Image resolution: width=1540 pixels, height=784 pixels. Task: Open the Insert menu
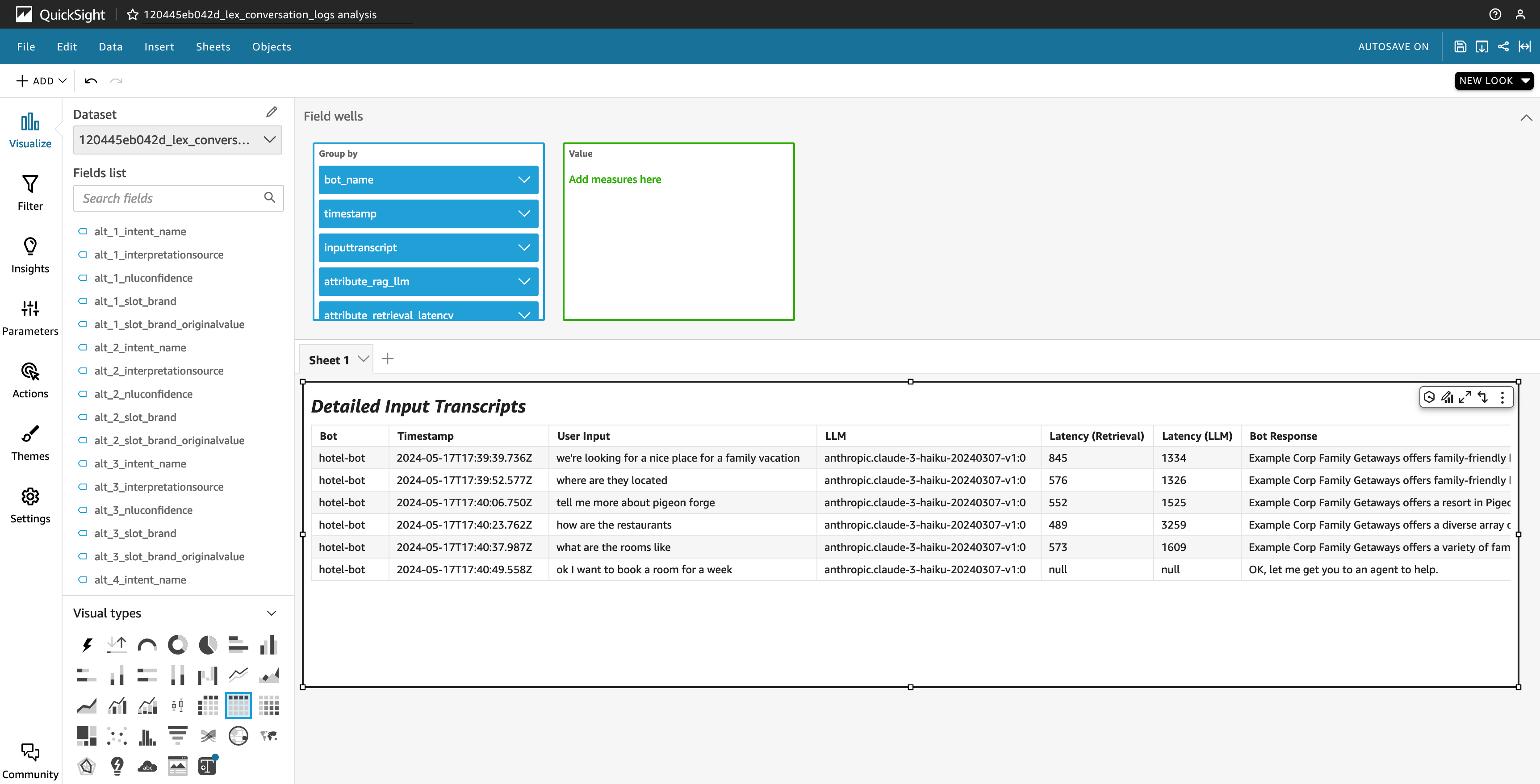(x=159, y=46)
